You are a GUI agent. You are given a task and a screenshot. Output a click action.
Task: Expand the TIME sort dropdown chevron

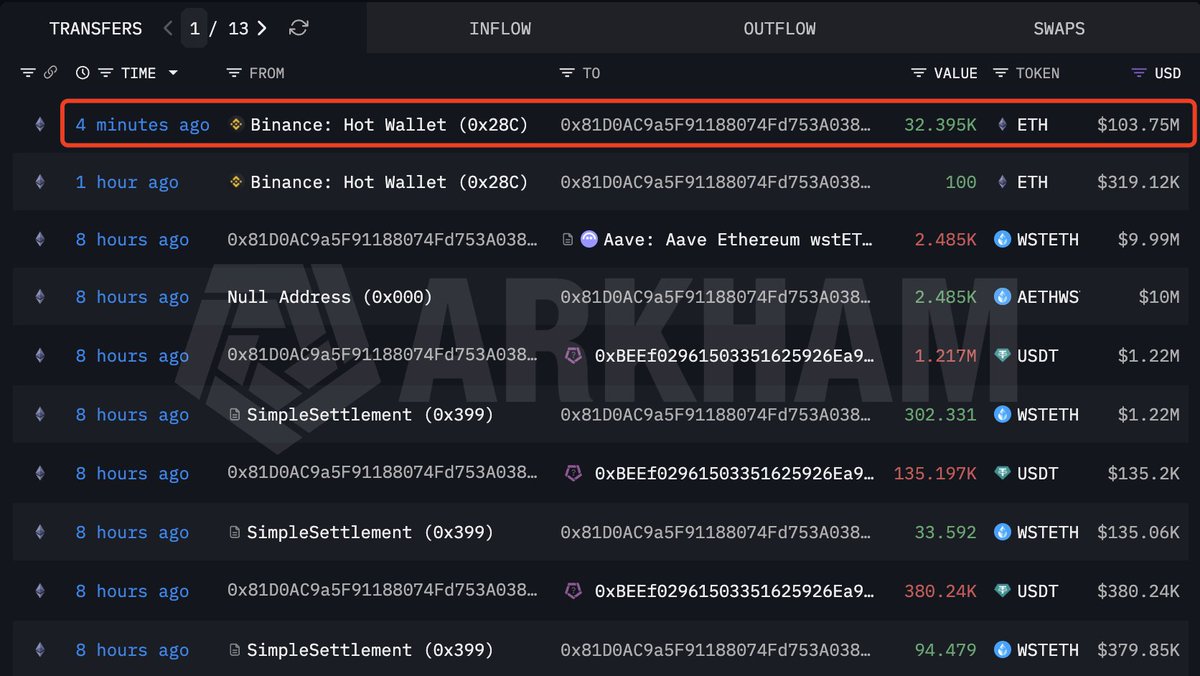click(x=174, y=72)
